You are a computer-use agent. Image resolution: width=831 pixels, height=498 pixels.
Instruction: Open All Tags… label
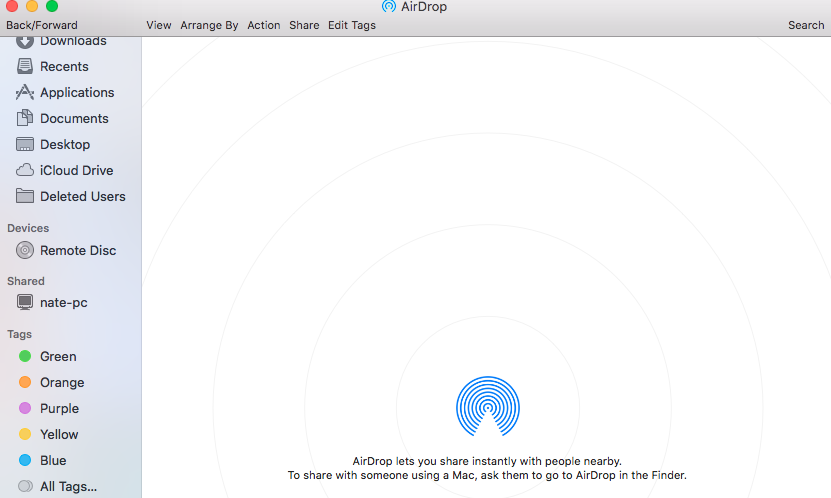[x=68, y=486]
